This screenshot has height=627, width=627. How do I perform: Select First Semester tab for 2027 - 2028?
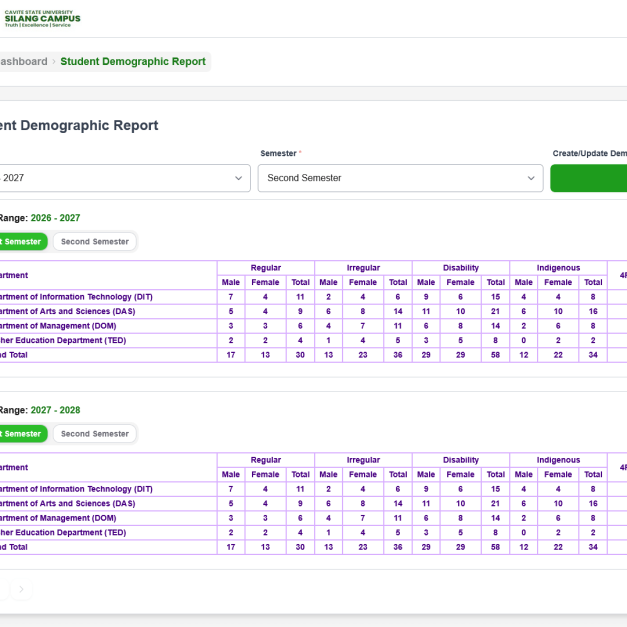[x=23, y=433]
